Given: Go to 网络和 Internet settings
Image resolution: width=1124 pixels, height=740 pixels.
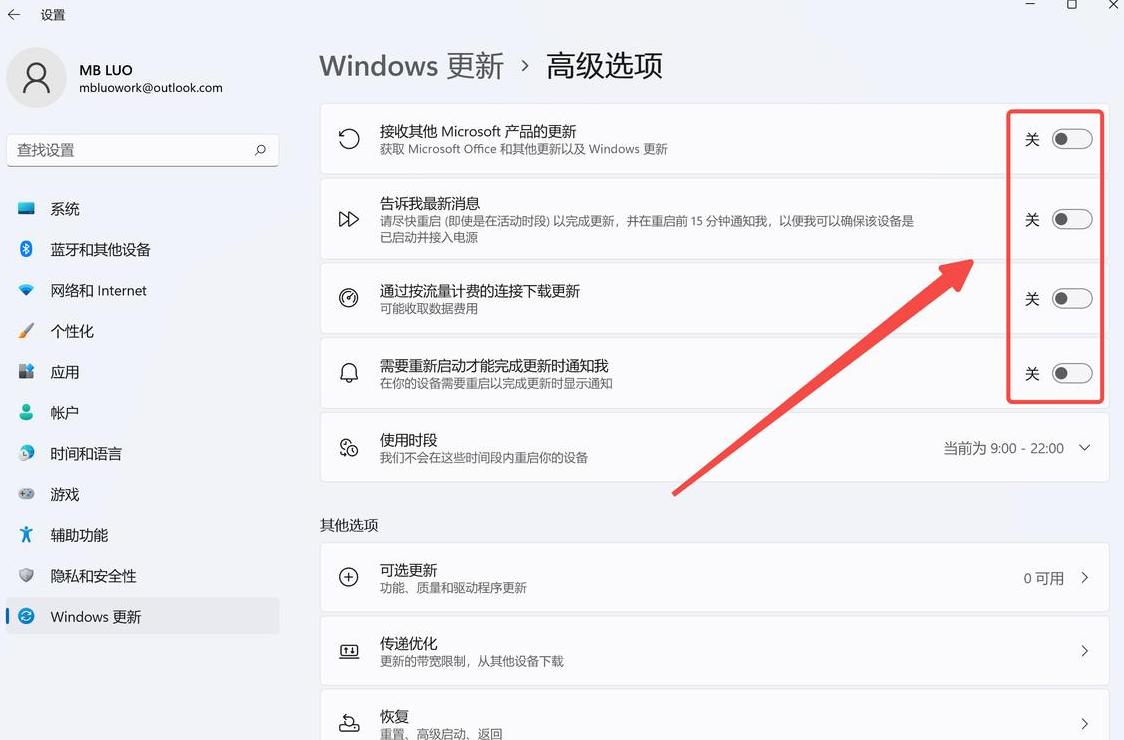Looking at the screenshot, I should click(x=143, y=290).
